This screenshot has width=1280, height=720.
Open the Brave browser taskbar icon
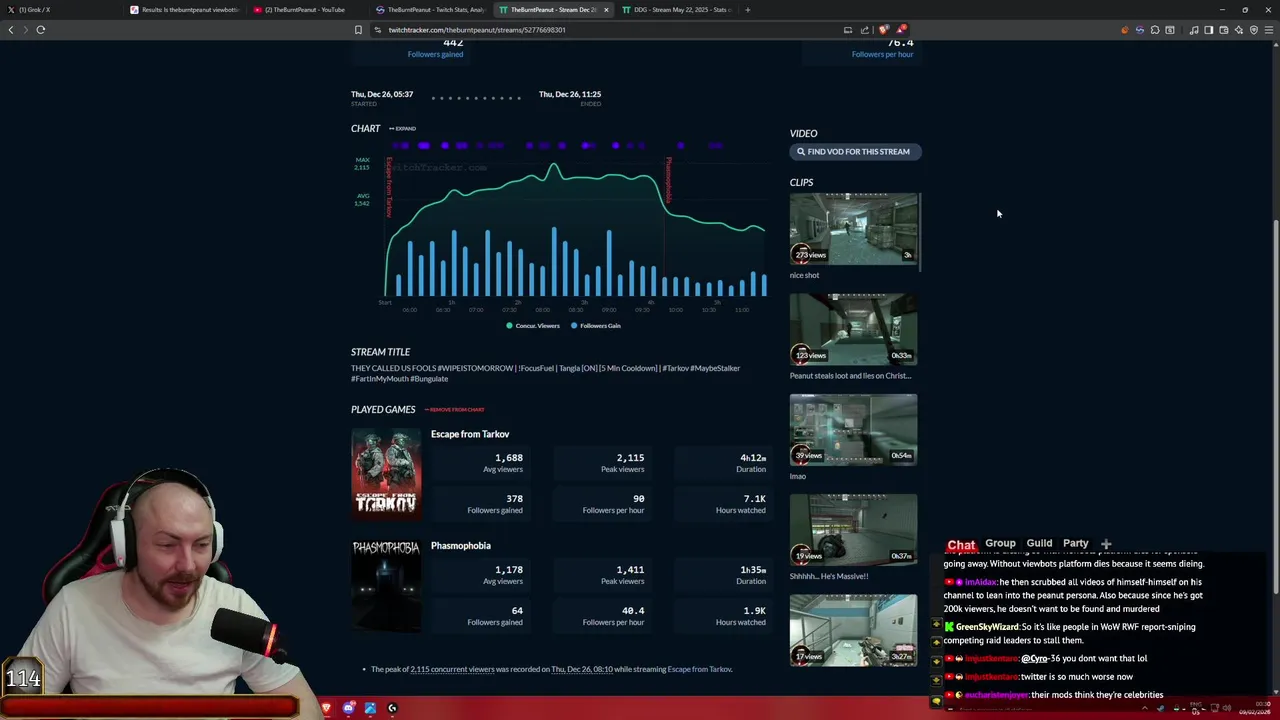pos(326,708)
